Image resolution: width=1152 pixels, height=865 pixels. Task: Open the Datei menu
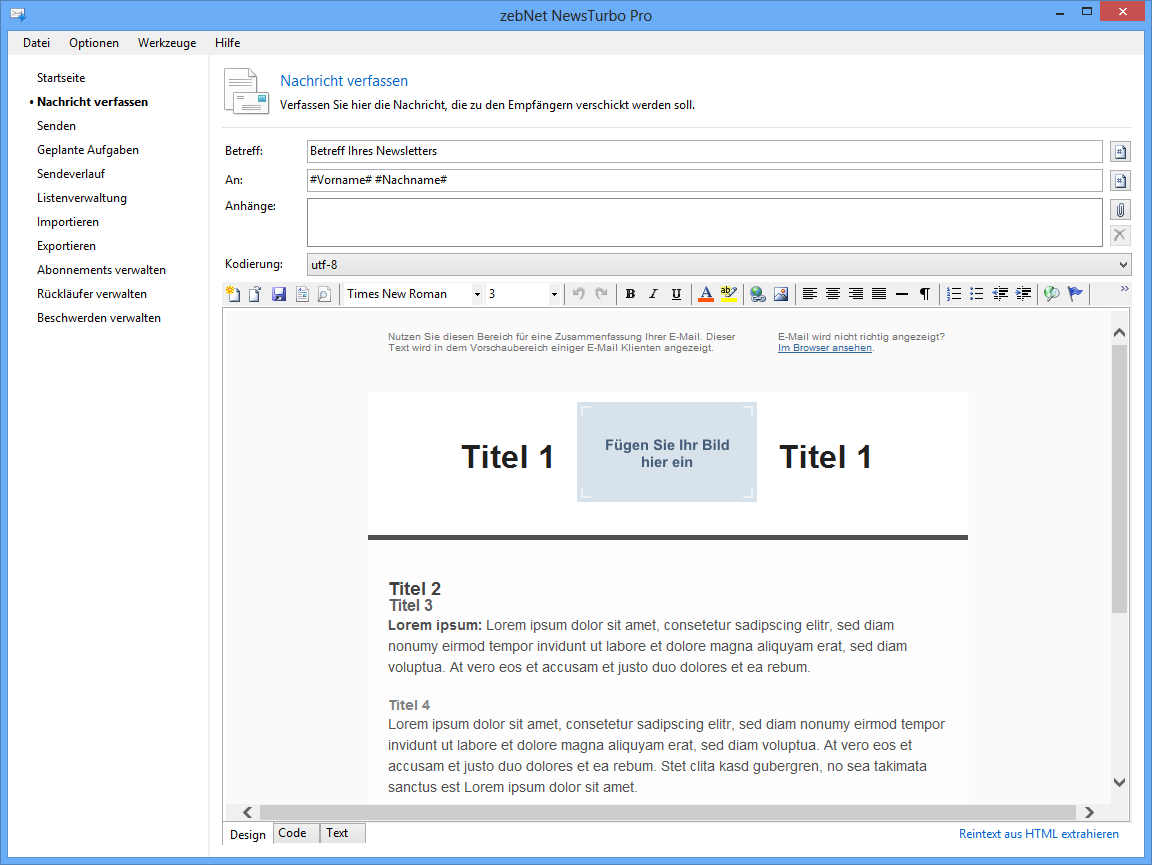[x=36, y=43]
